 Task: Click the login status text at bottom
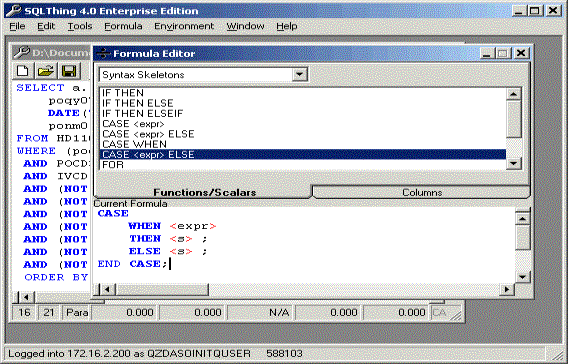click(x=129, y=353)
